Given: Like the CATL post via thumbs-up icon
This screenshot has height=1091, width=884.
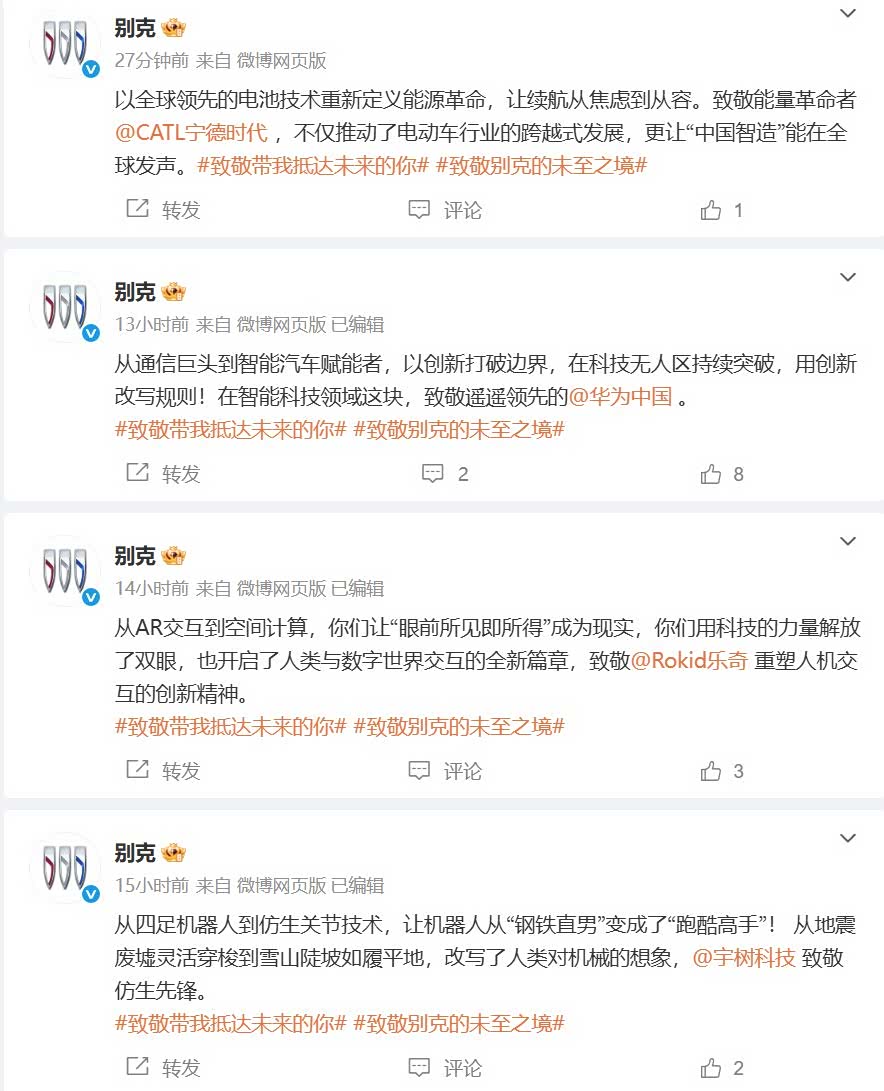Looking at the screenshot, I should click(711, 209).
